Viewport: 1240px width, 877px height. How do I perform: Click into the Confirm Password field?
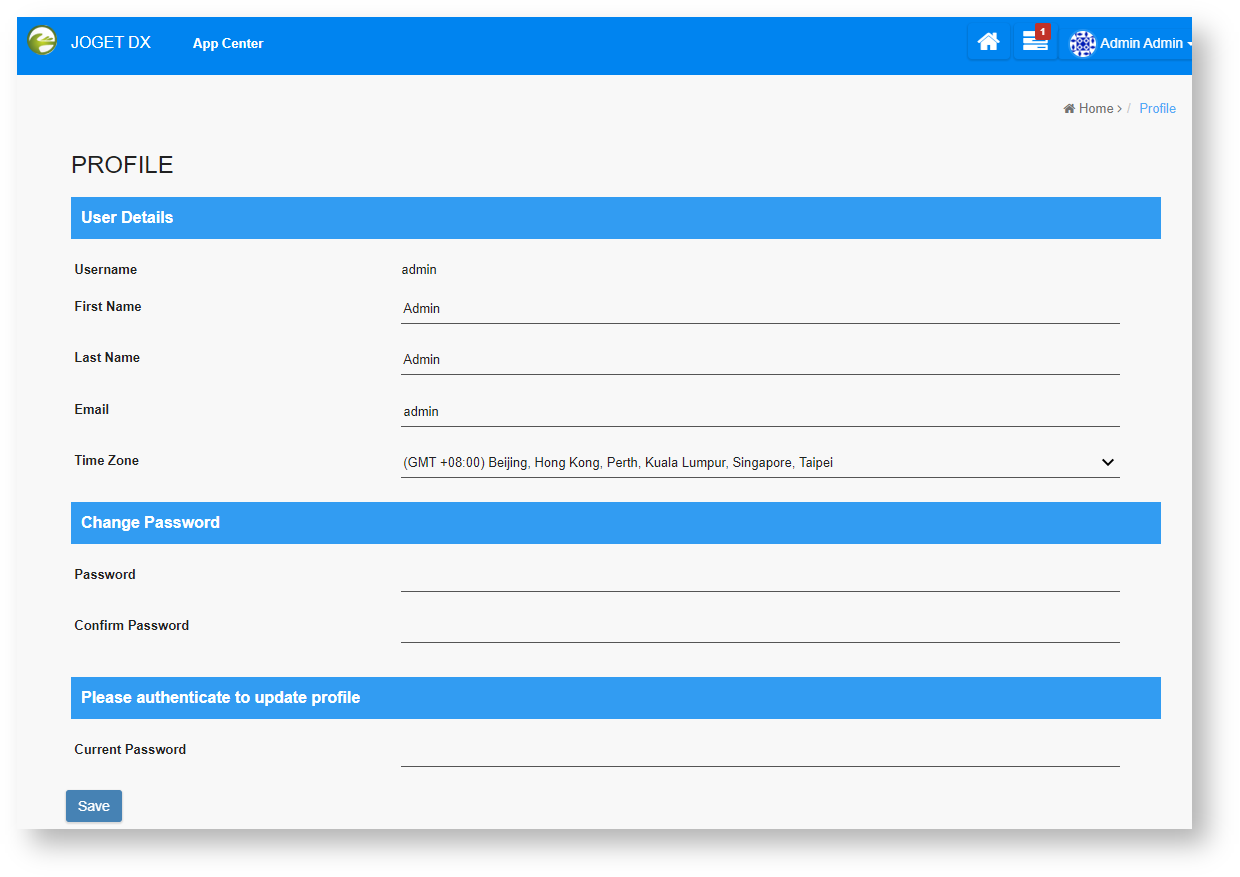pos(760,628)
